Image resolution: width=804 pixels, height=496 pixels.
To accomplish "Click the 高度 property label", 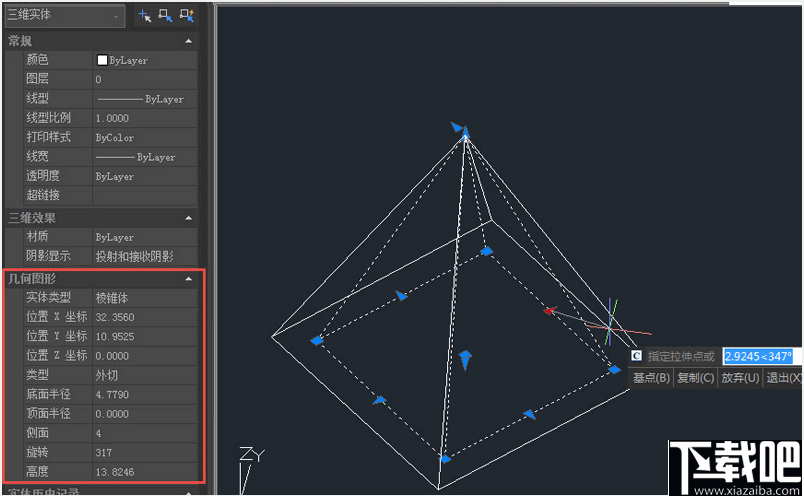I will [37, 471].
